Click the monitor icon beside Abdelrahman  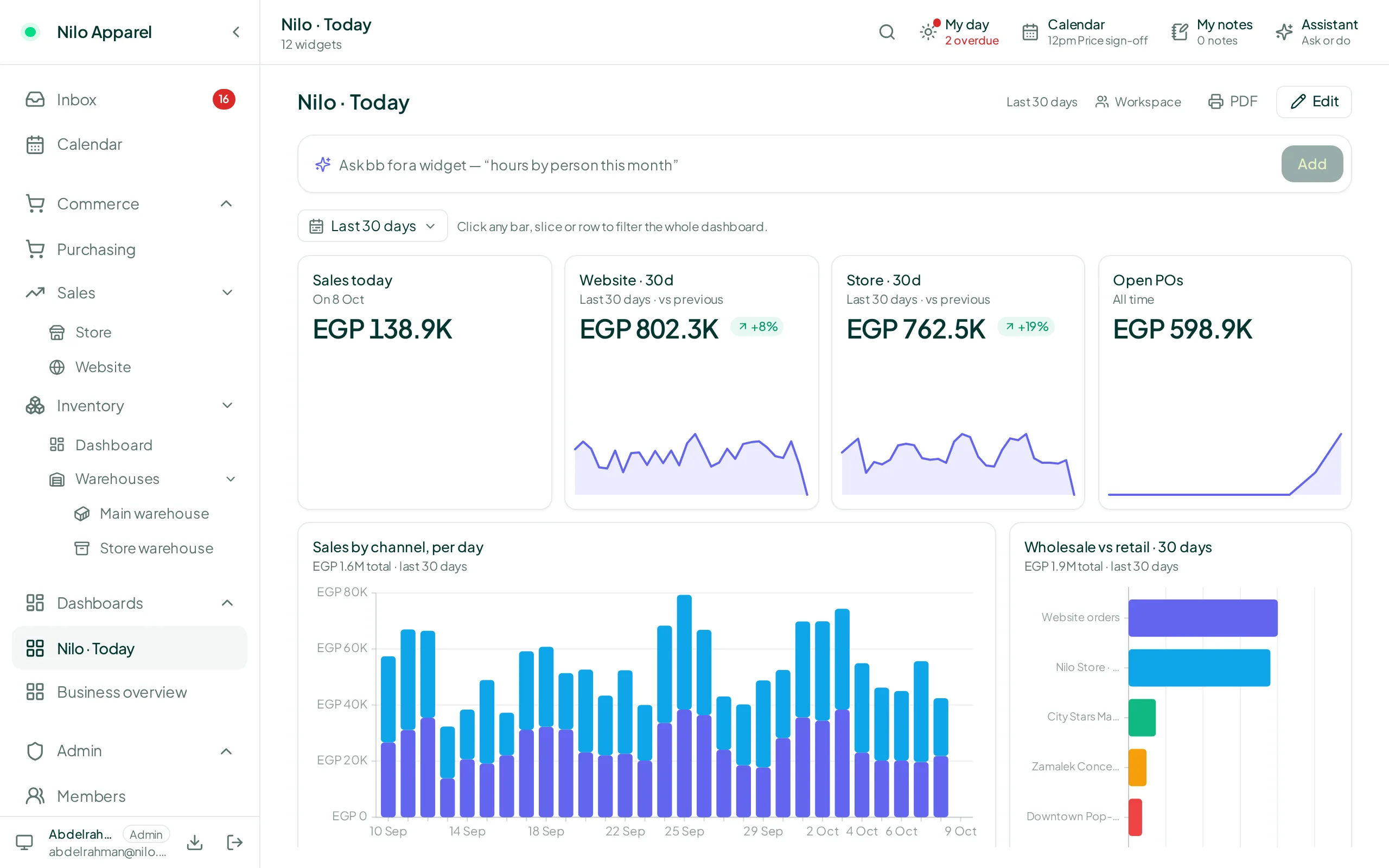(24, 842)
